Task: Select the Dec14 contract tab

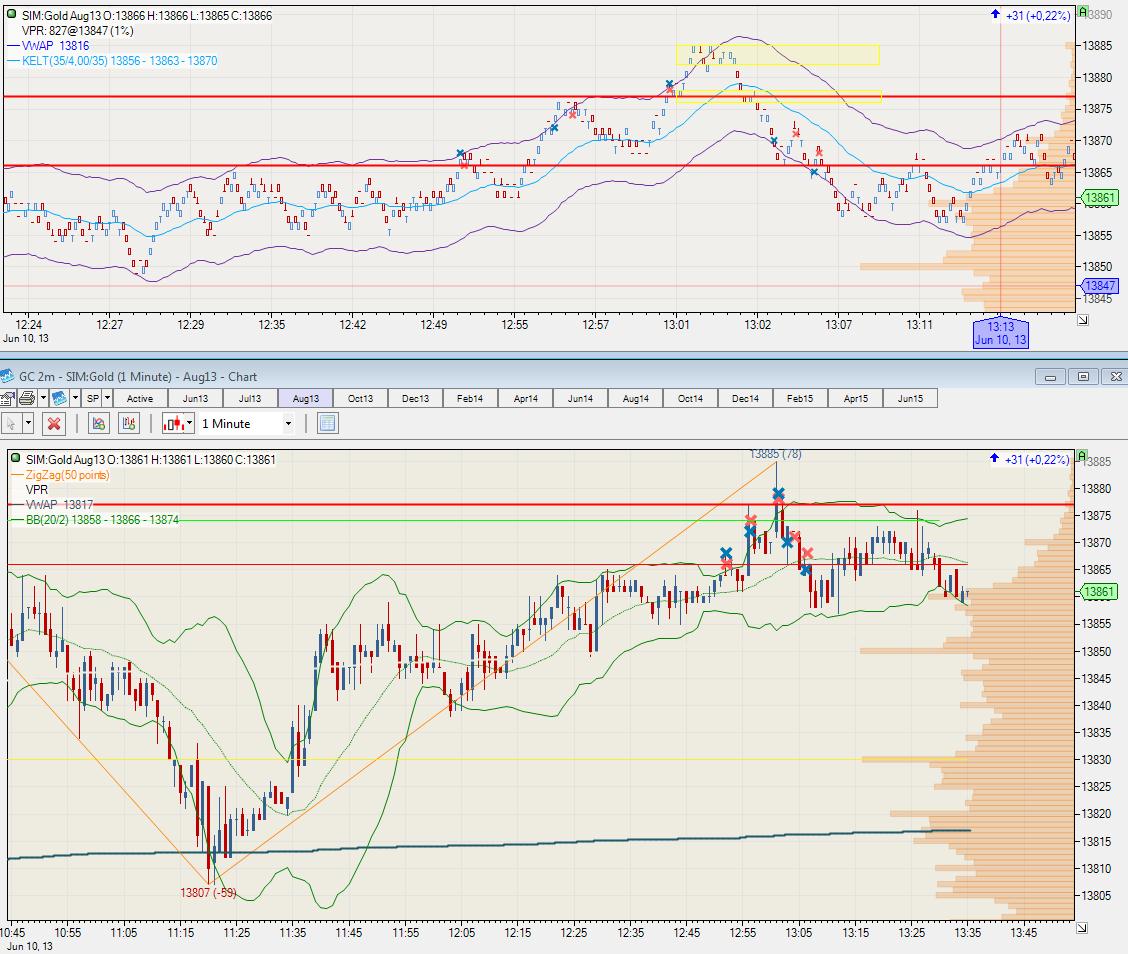Action: [745, 399]
